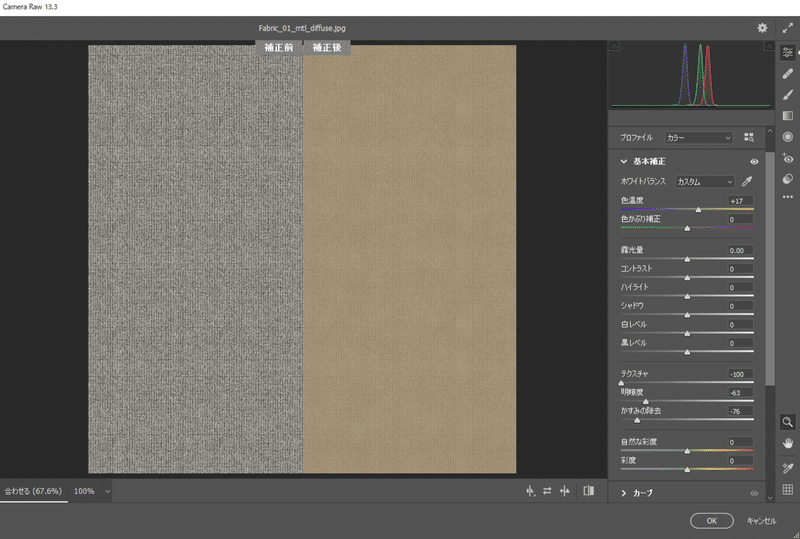The image size is (800, 539).
Task: Swap before and after settings
Action: click(x=547, y=491)
